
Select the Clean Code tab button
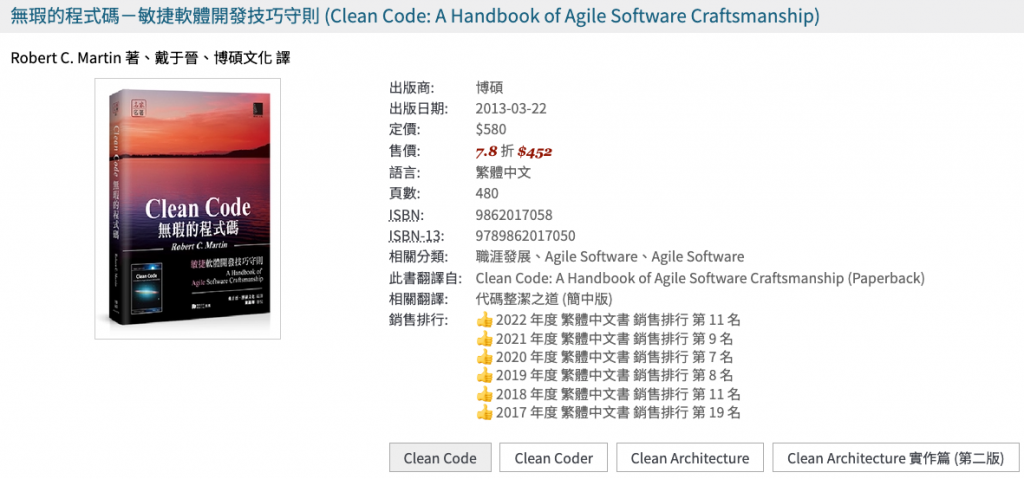[440, 458]
